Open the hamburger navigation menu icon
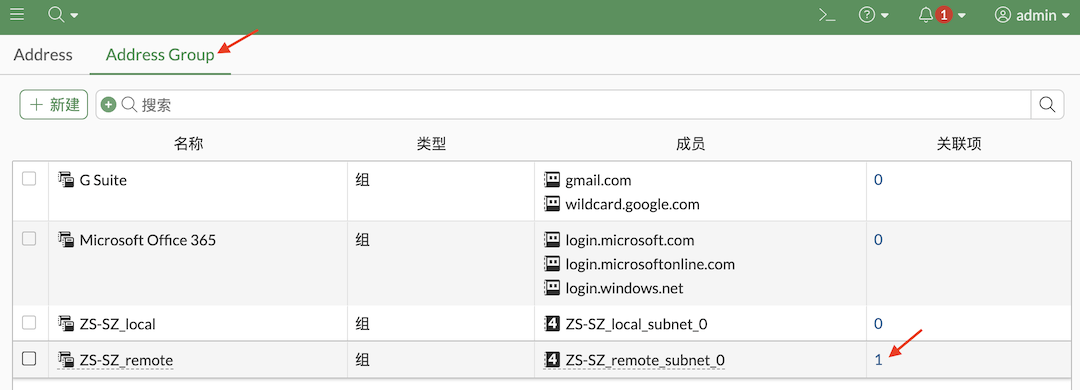The width and height of the screenshot is (1080, 390). [x=17, y=14]
